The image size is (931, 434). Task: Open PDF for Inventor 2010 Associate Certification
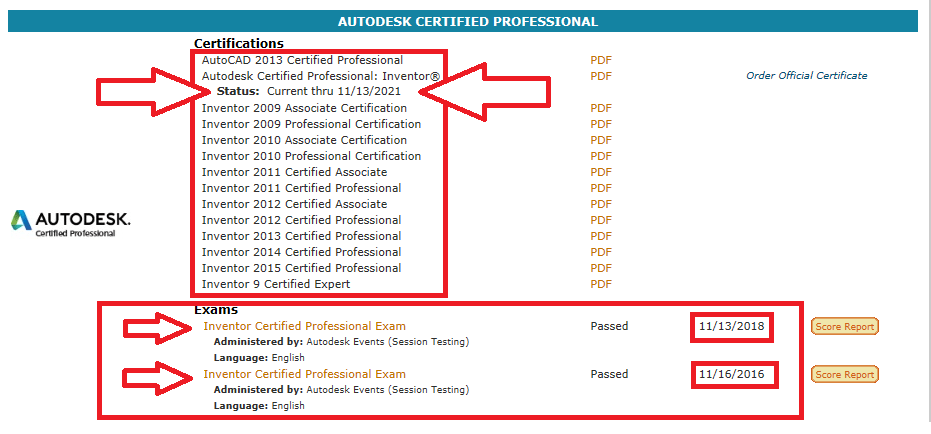pos(601,140)
